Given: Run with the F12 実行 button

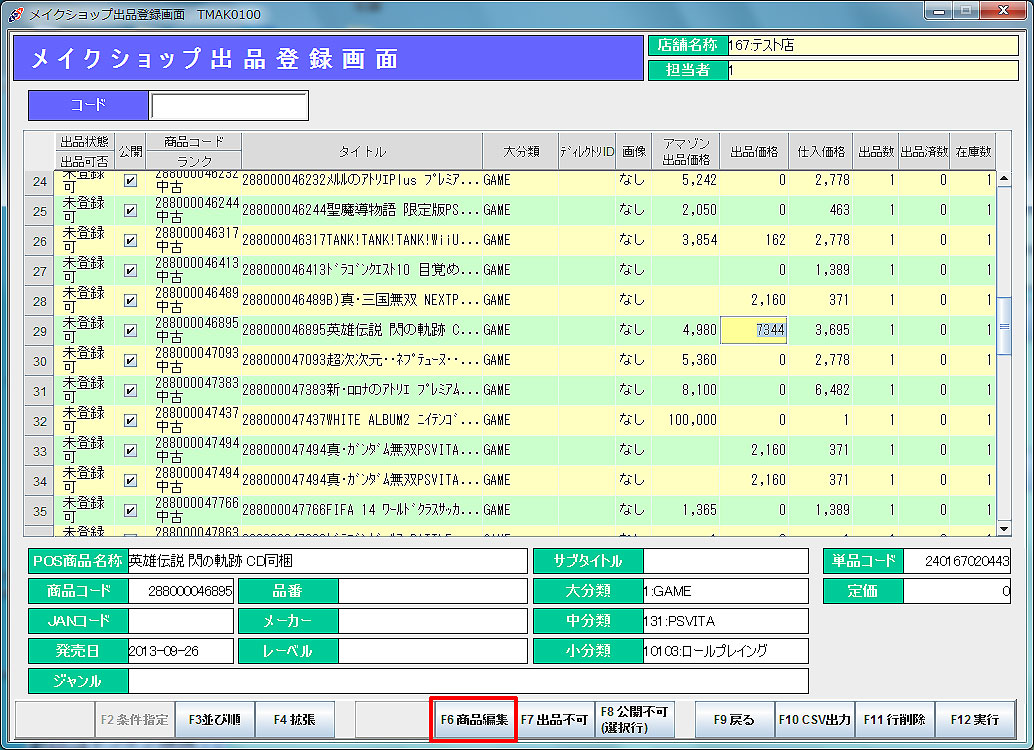Looking at the screenshot, I should pyautogui.click(x=974, y=719).
